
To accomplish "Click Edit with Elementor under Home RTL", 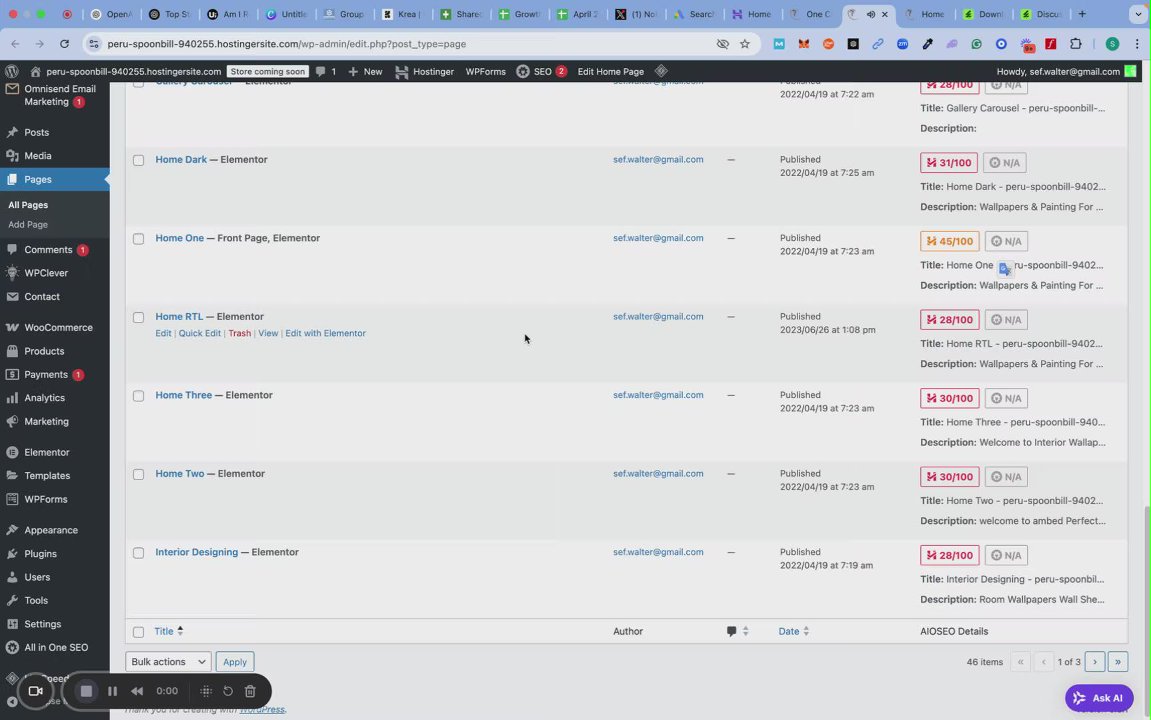I will click(325, 333).
